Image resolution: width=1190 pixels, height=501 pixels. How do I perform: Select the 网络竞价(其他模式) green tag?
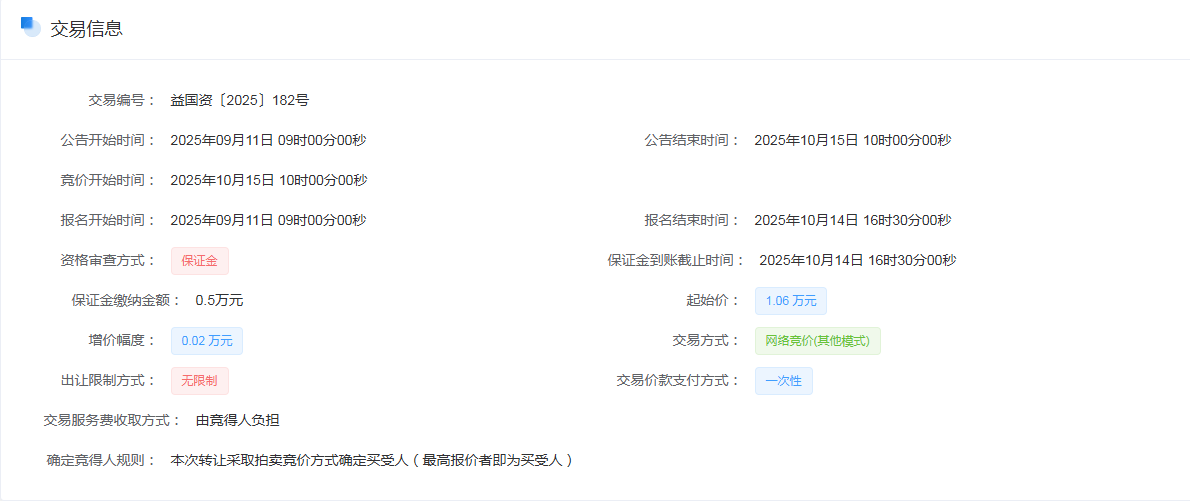coord(817,341)
